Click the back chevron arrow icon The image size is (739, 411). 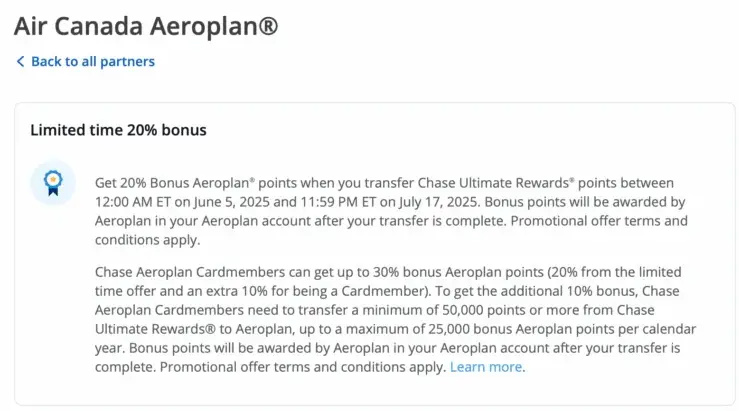click(20, 61)
